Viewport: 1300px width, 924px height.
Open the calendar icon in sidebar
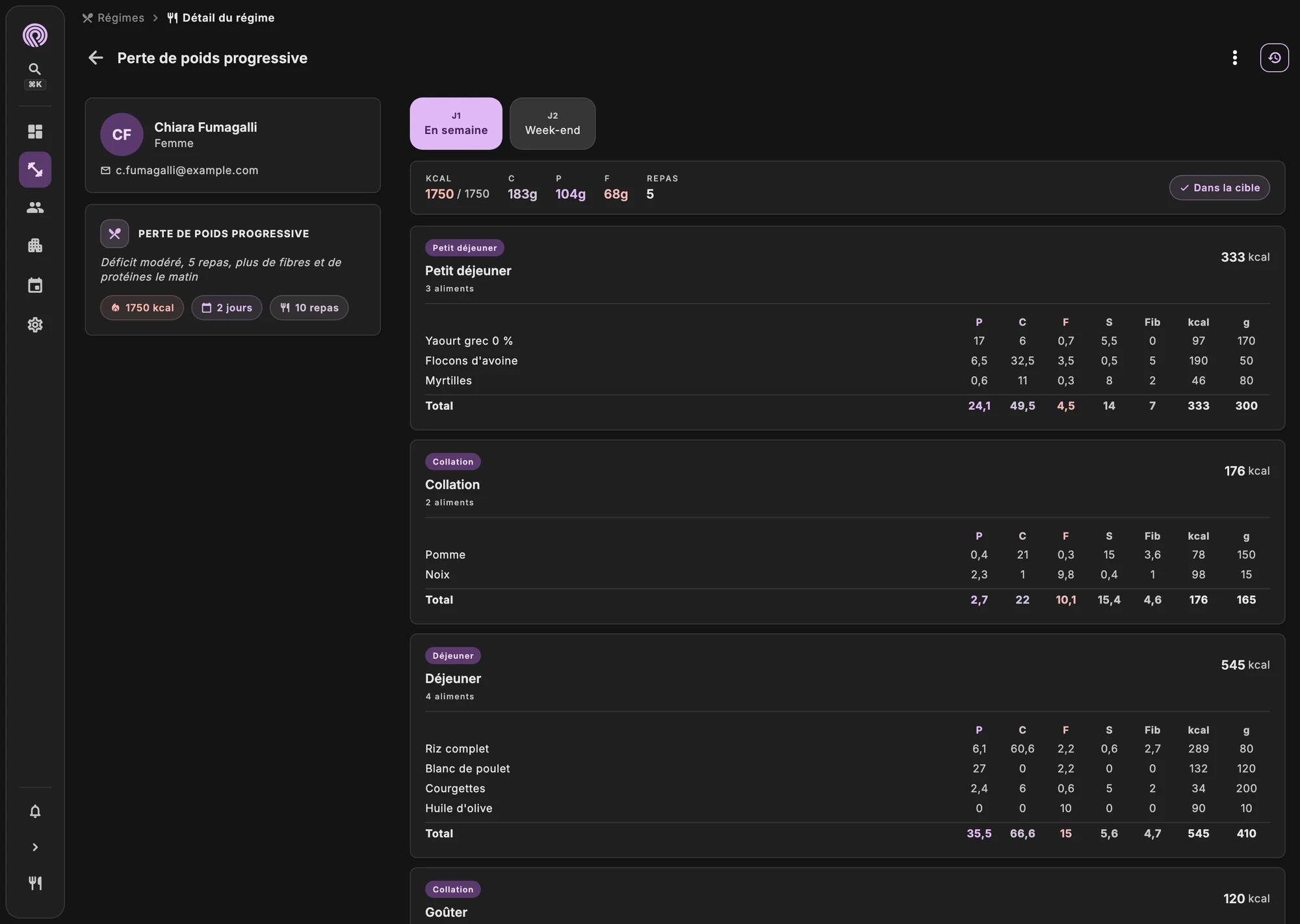35,285
